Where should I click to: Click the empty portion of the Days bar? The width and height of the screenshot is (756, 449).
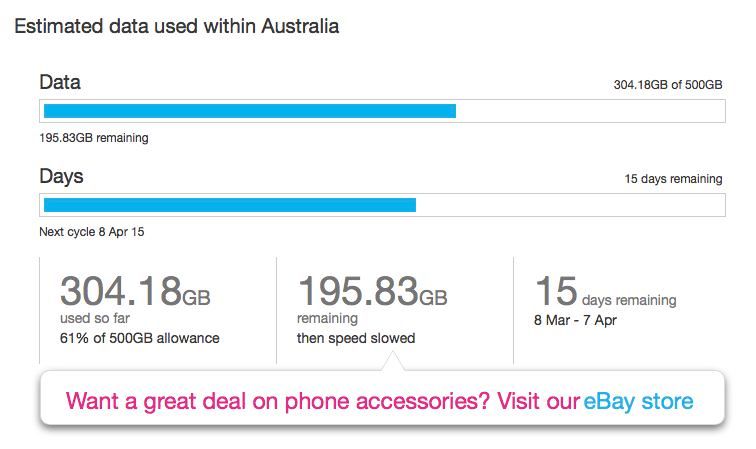point(568,205)
